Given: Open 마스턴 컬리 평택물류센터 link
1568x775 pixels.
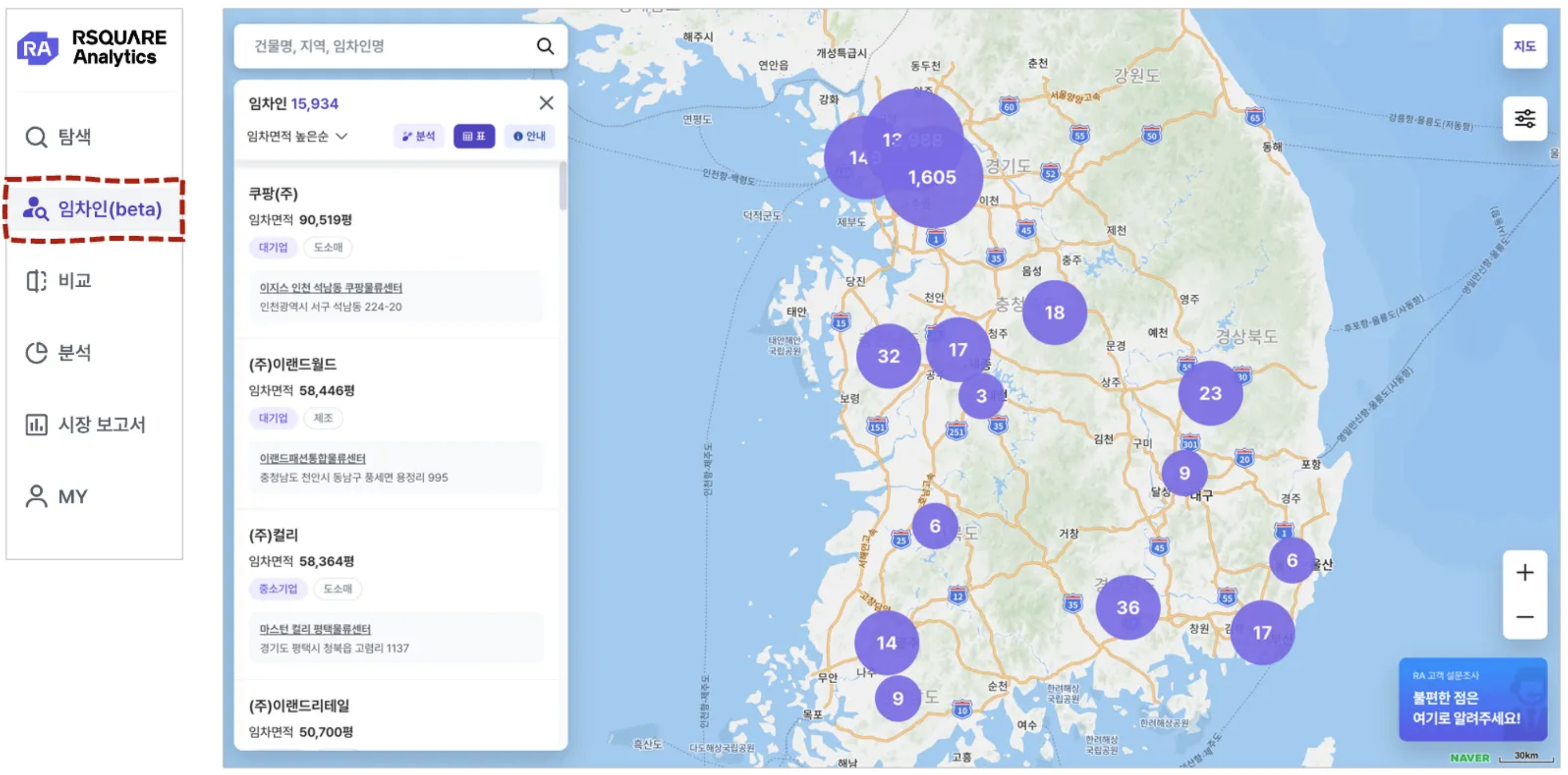Looking at the screenshot, I should pyautogui.click(x=315, y=629).
